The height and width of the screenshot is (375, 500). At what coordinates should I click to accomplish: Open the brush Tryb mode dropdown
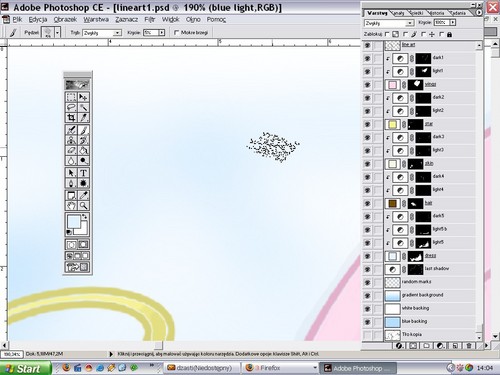click(102, 33)
